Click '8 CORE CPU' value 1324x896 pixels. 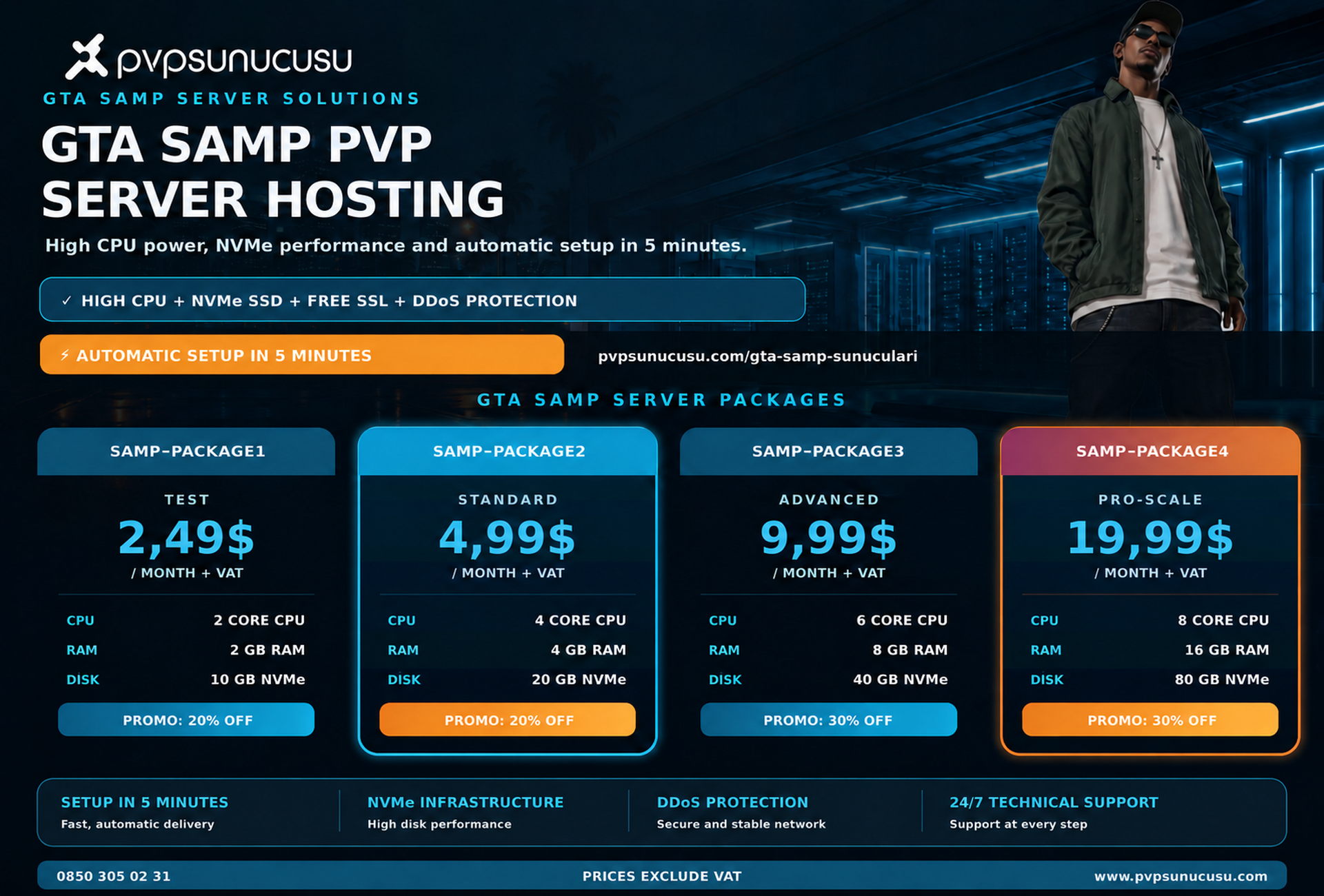[x=1223, y=620]
